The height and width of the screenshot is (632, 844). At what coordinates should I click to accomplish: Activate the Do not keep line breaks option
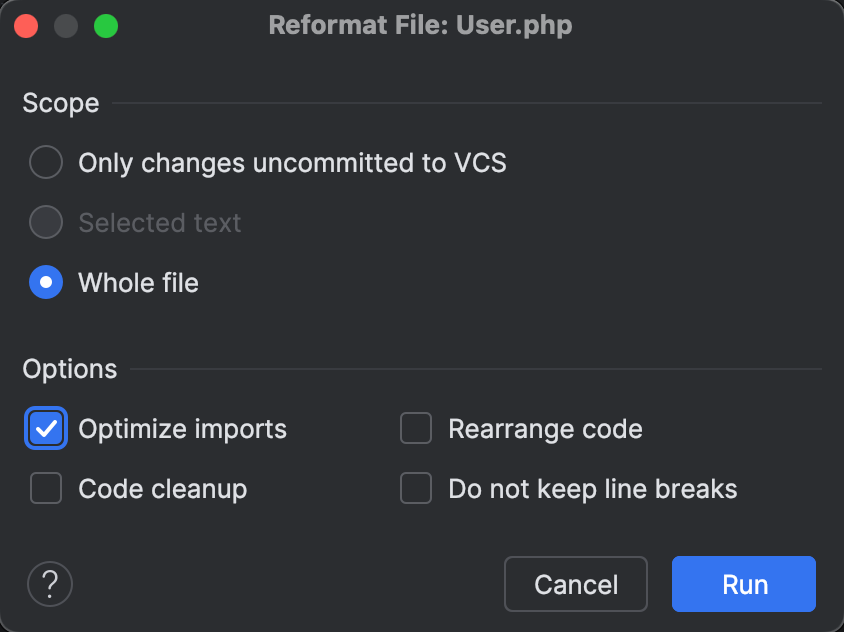pyautogui.click(x=415, y=488)
